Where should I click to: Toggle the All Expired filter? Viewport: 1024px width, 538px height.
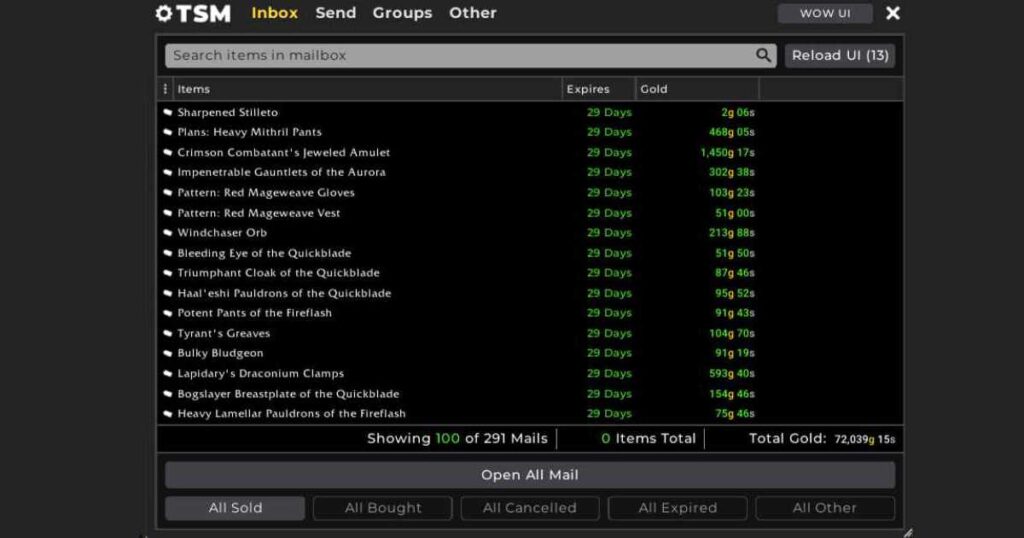(677, 508)
